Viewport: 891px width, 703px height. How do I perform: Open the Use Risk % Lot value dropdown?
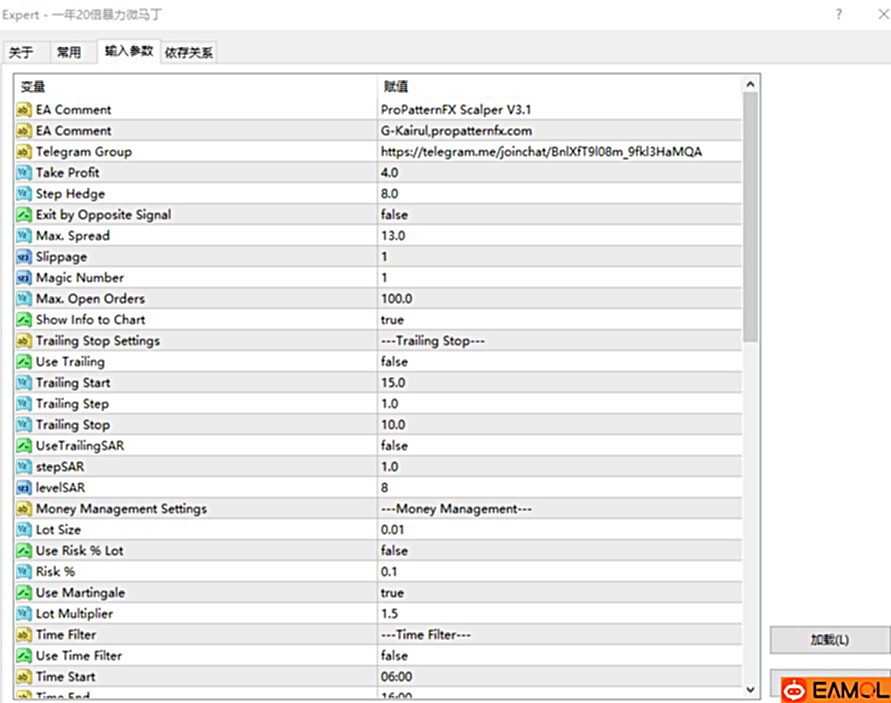click(x=558, y=551)
